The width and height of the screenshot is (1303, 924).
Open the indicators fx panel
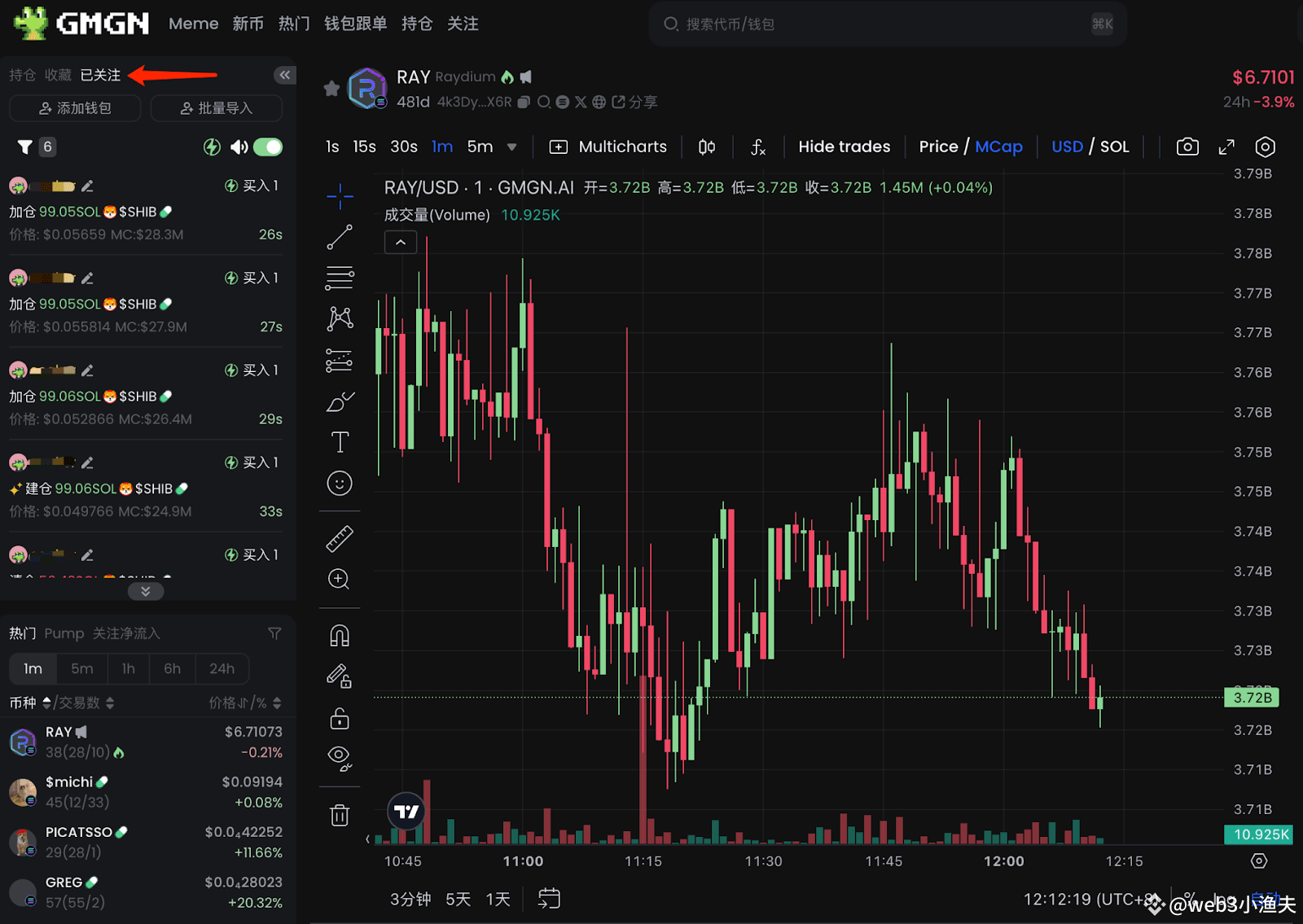[x=758, y=147]
